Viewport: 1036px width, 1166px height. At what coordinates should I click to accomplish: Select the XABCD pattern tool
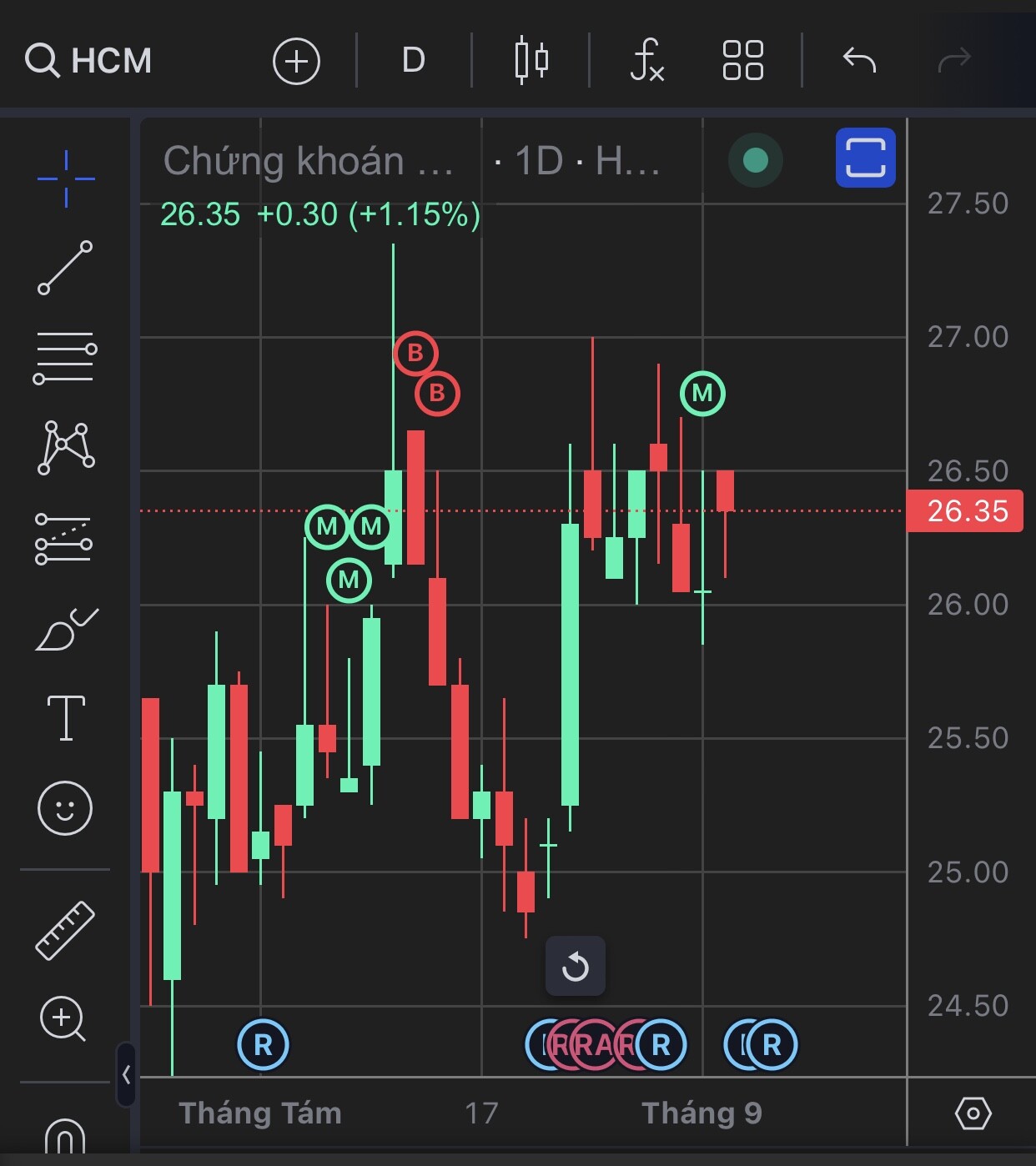pyautogui.click(x=66, y=448)
